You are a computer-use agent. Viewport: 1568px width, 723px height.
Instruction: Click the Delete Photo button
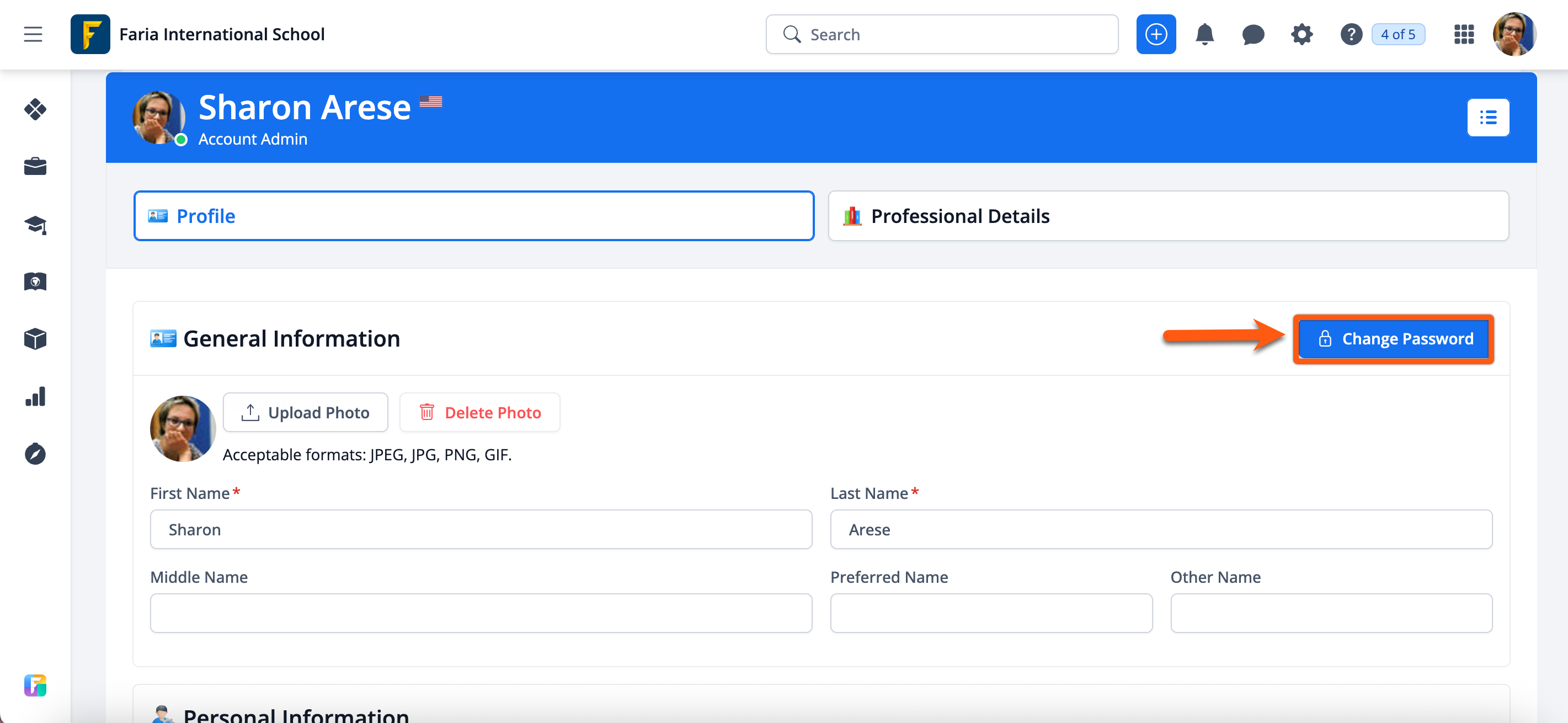pyautogui.click(x=479, y=412)
